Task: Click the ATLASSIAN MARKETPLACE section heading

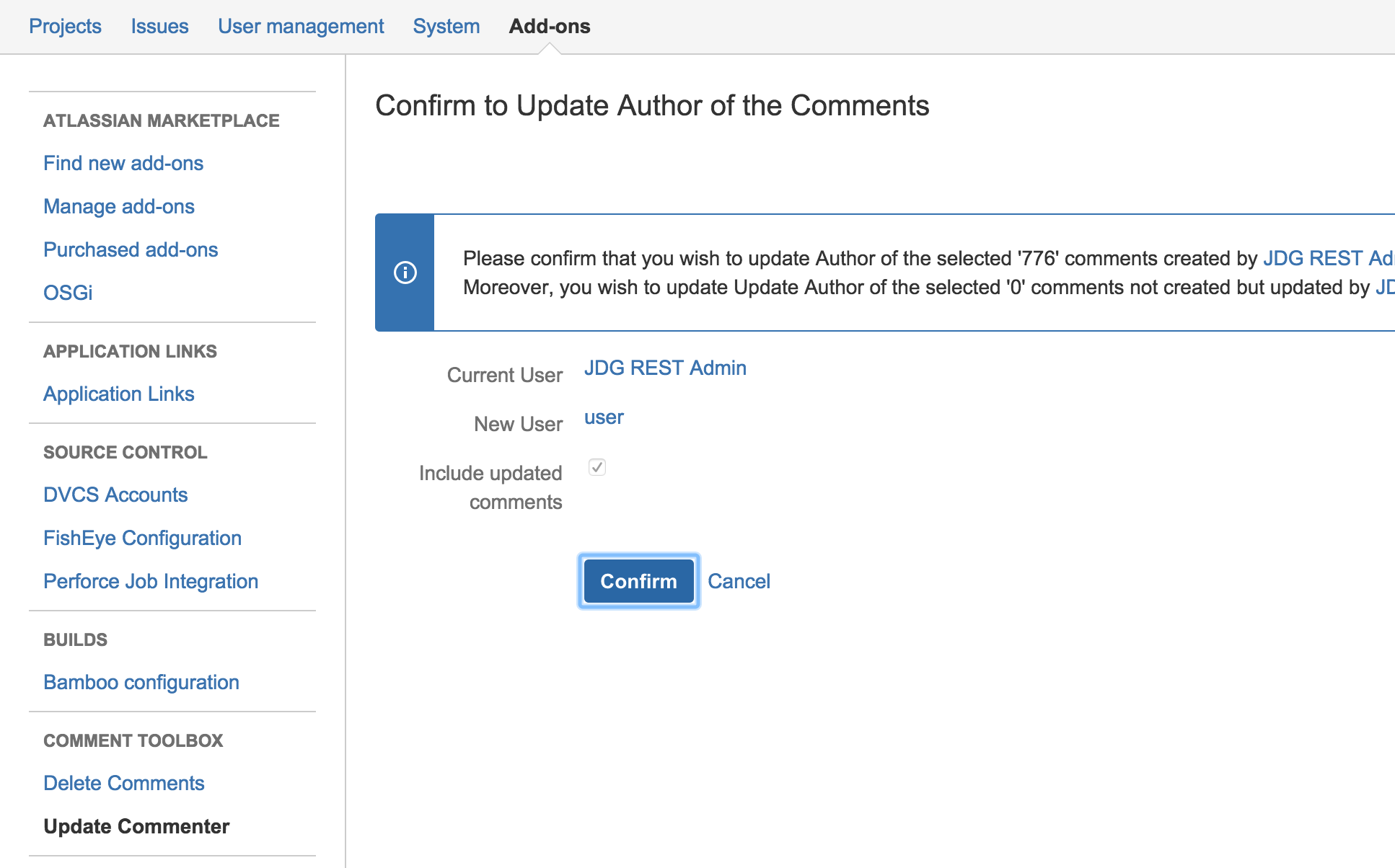Action: pyautogui.click(x=162, y=120)
